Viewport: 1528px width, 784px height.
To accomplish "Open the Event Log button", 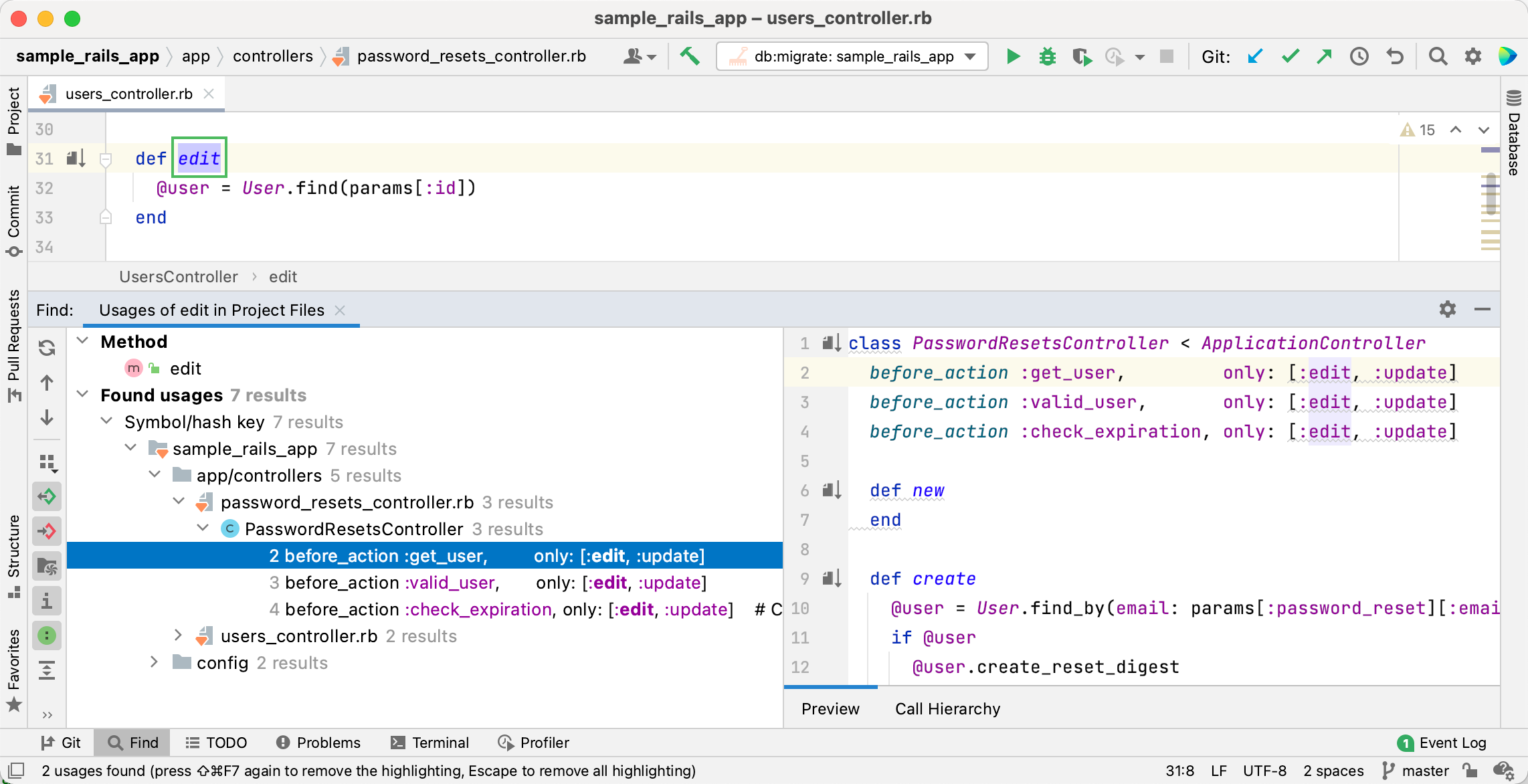I will pos(1442,743).
